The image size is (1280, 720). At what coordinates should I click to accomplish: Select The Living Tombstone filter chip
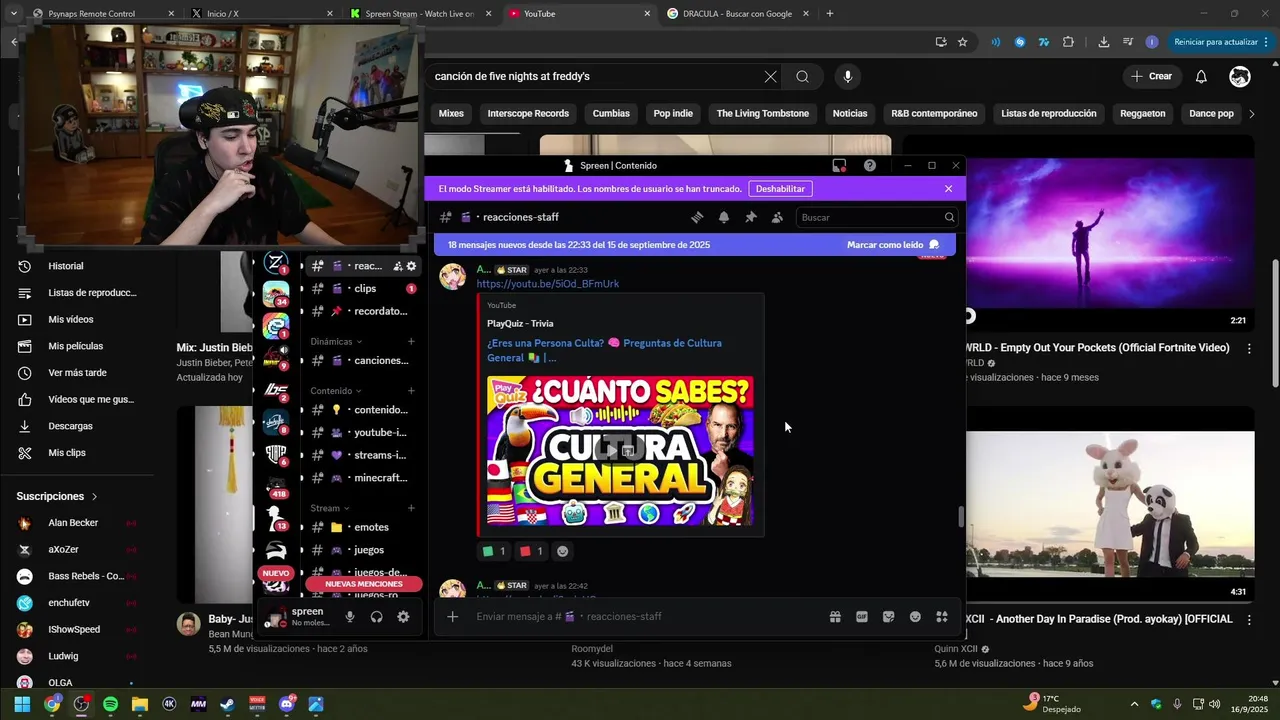point(763,114)
